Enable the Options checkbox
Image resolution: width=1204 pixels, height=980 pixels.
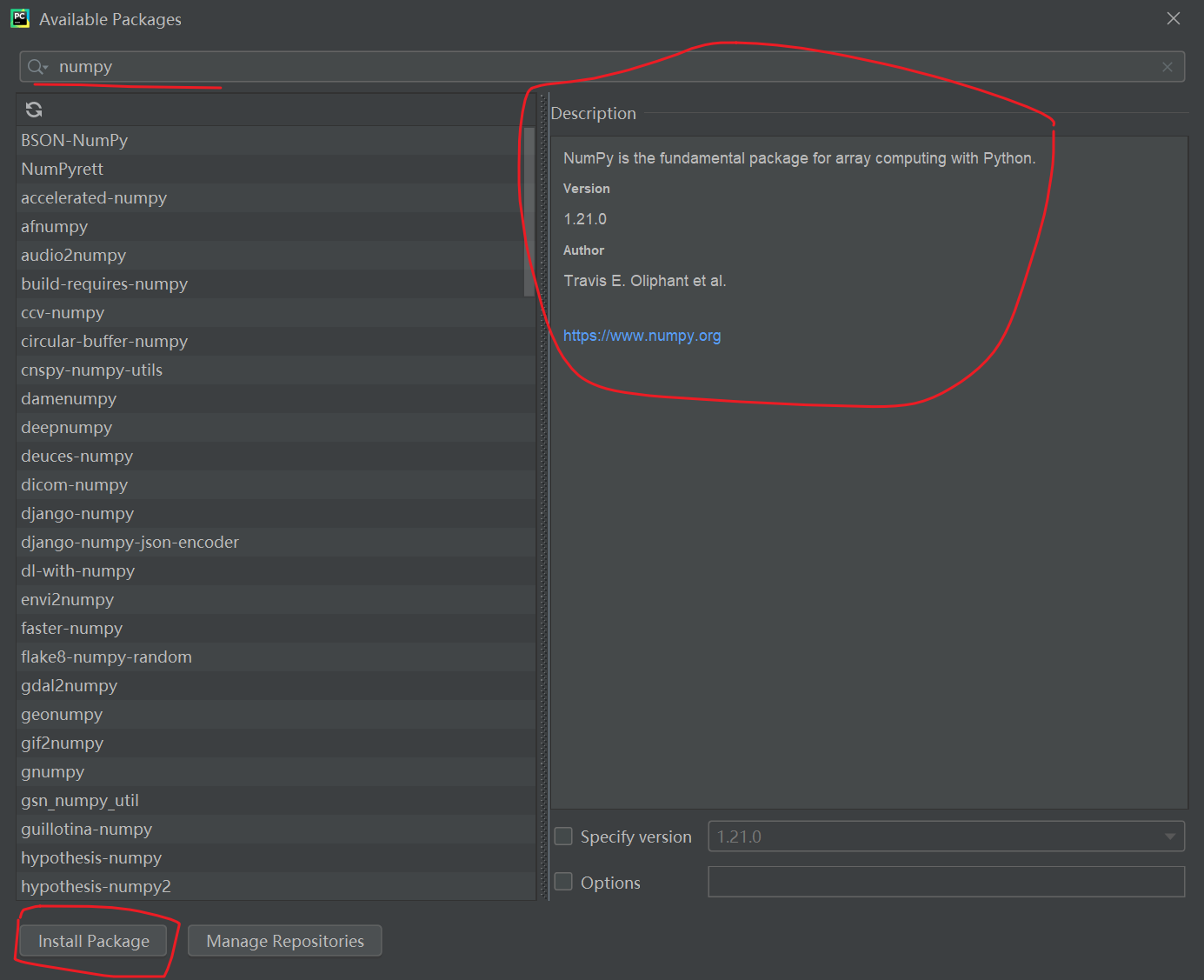coord(563,882)
